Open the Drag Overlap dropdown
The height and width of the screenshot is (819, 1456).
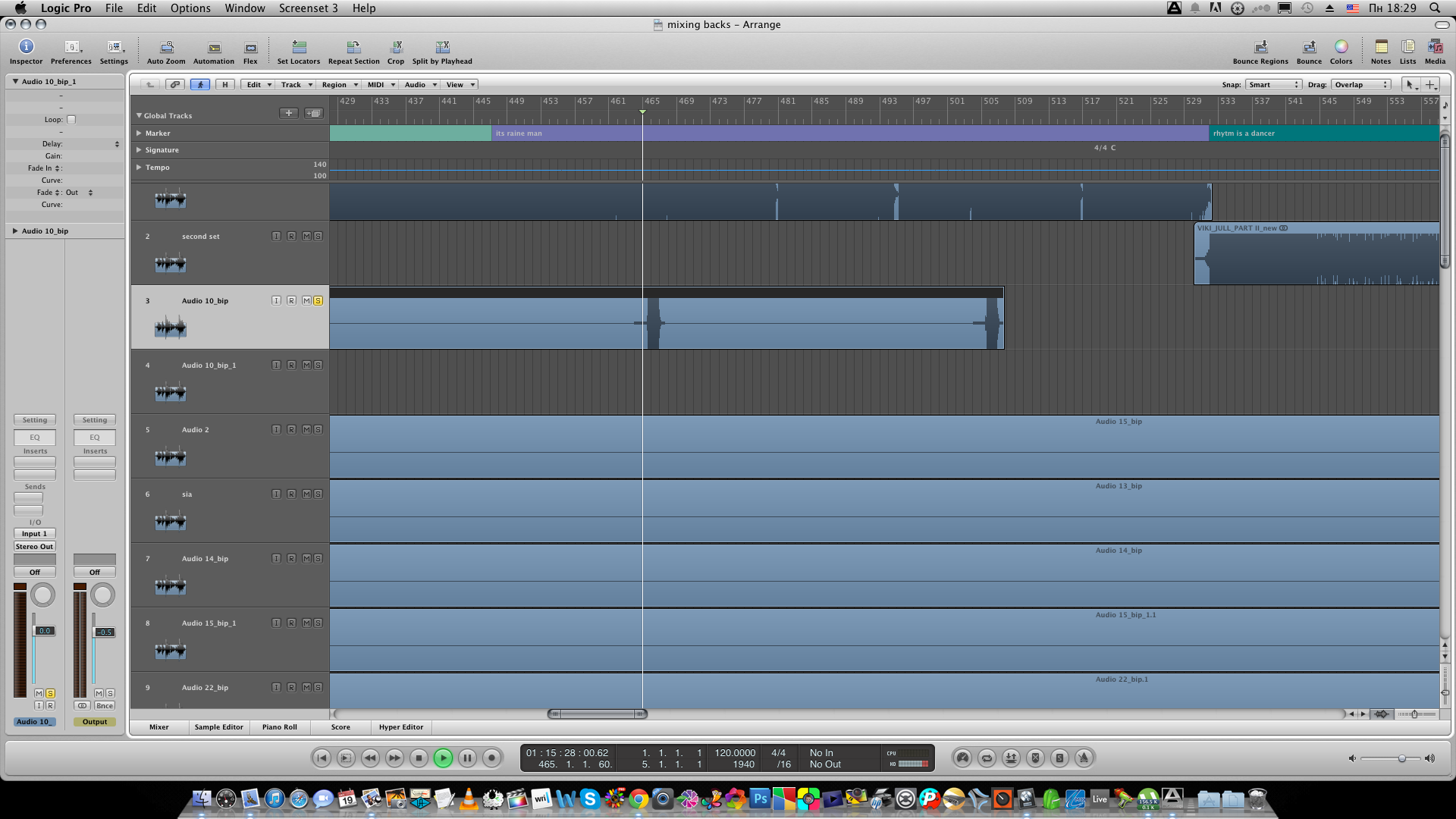click(1361, 85)
